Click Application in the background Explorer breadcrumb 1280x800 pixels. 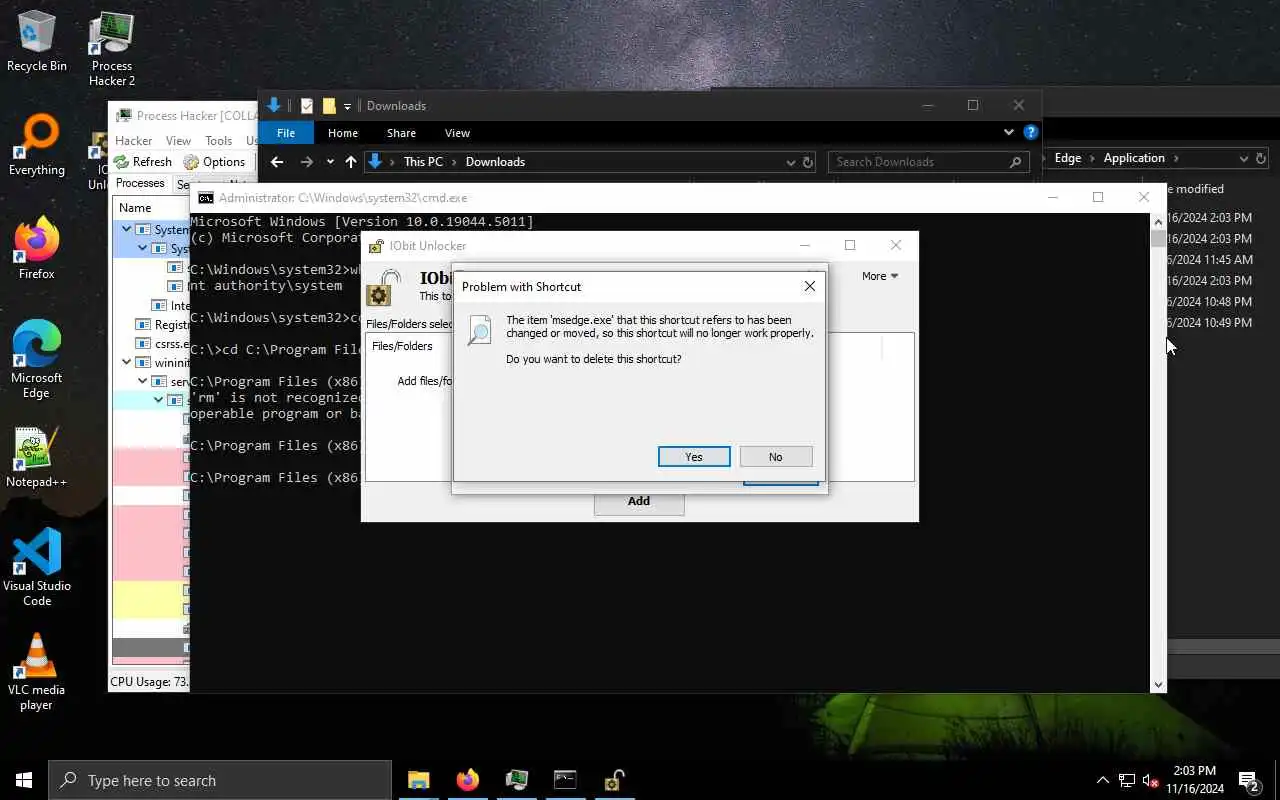[x=1134, y=158]
